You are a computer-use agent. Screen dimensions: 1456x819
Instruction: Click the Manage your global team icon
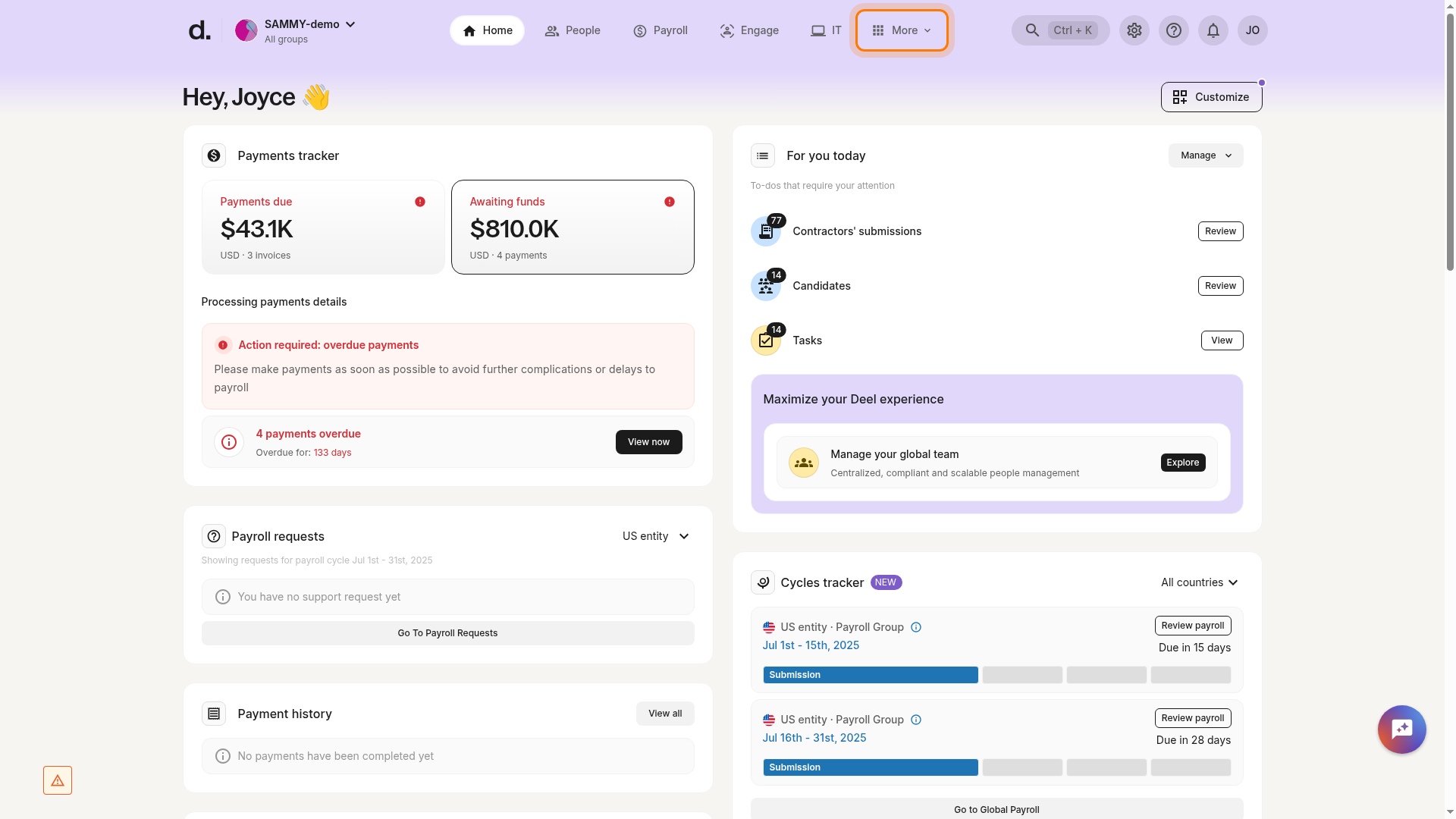tap(804, 463)
